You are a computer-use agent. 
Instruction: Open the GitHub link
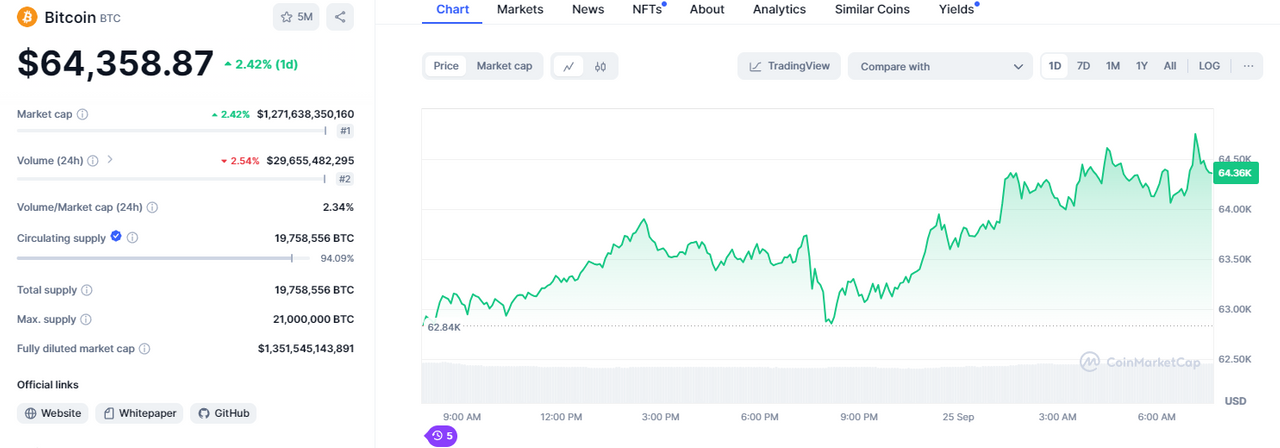(223, 413)
